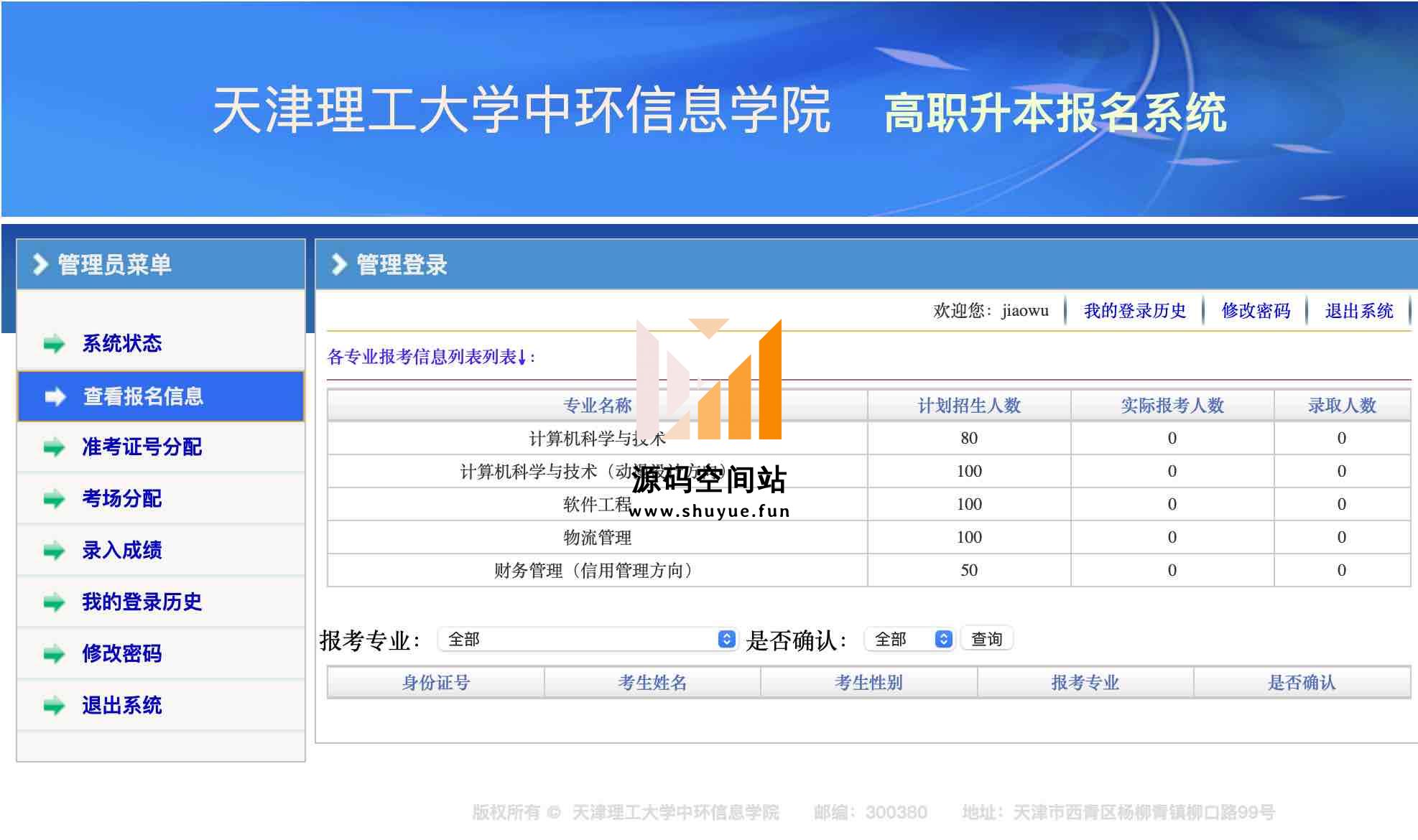Image resolution: width=1418 pixels, height=840 pixels.
Task: Click the green arrow beside 录入成绩
Action: [54, 551]
